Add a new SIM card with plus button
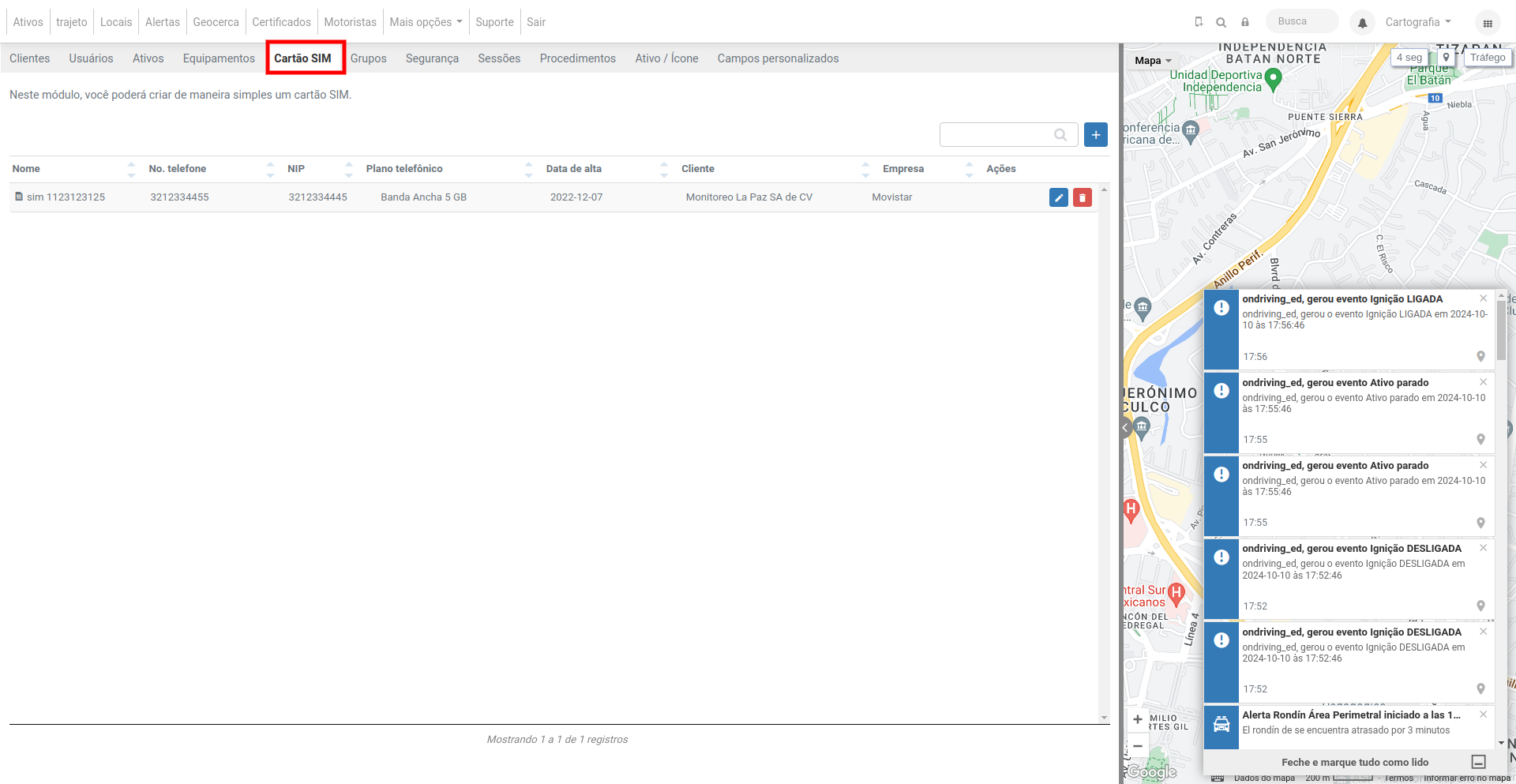 (x=1096, y=134)
